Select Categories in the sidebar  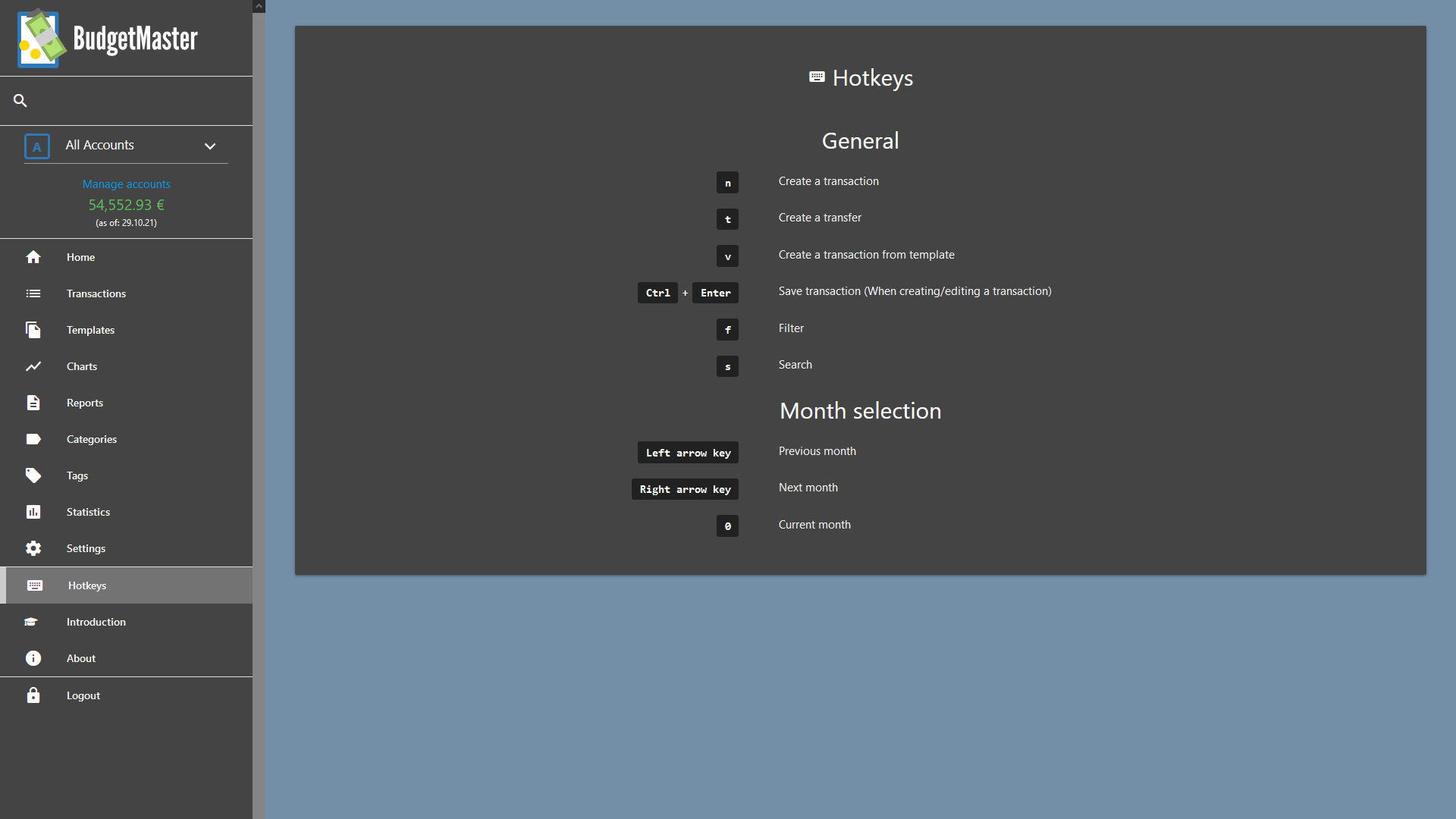126,439
